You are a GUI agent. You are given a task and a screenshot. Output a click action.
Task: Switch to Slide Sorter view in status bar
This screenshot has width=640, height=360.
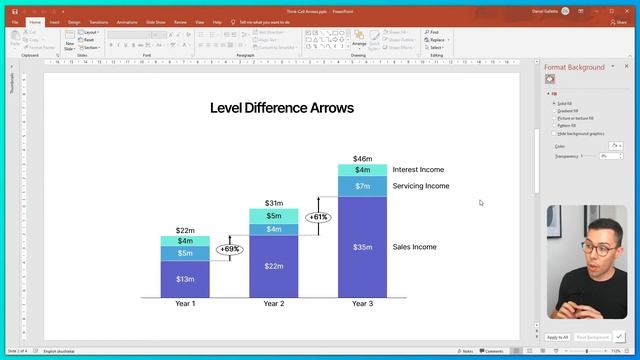click(x=530, y=351)
